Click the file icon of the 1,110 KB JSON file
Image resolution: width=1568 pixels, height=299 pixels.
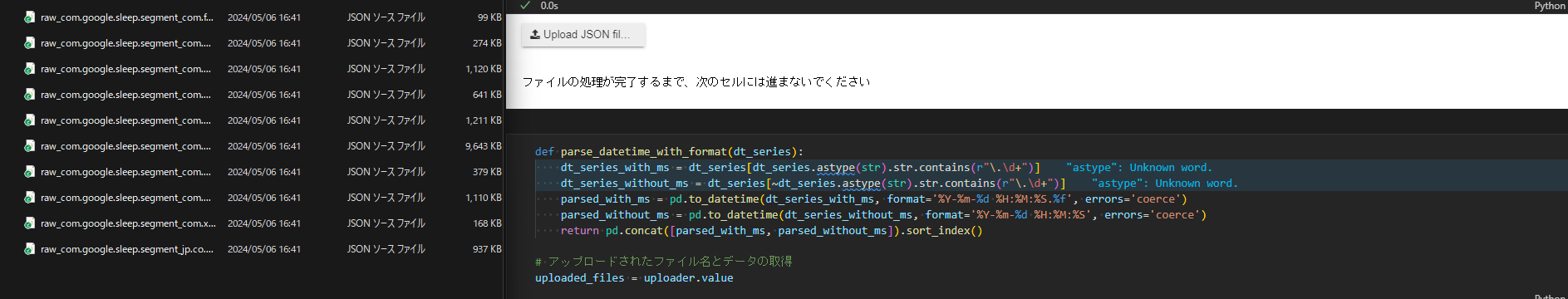pos(29,198)
